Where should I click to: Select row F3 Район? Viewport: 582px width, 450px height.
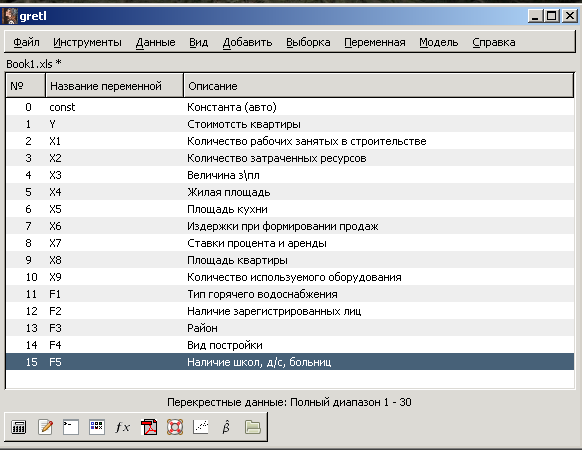point(290,328)
